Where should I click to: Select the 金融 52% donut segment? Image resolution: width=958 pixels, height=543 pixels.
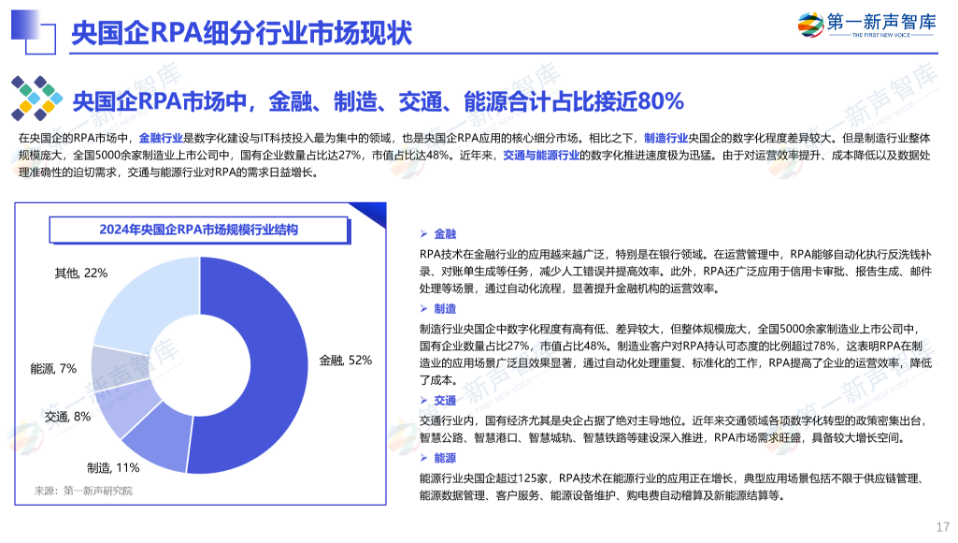tap(278, 366)
